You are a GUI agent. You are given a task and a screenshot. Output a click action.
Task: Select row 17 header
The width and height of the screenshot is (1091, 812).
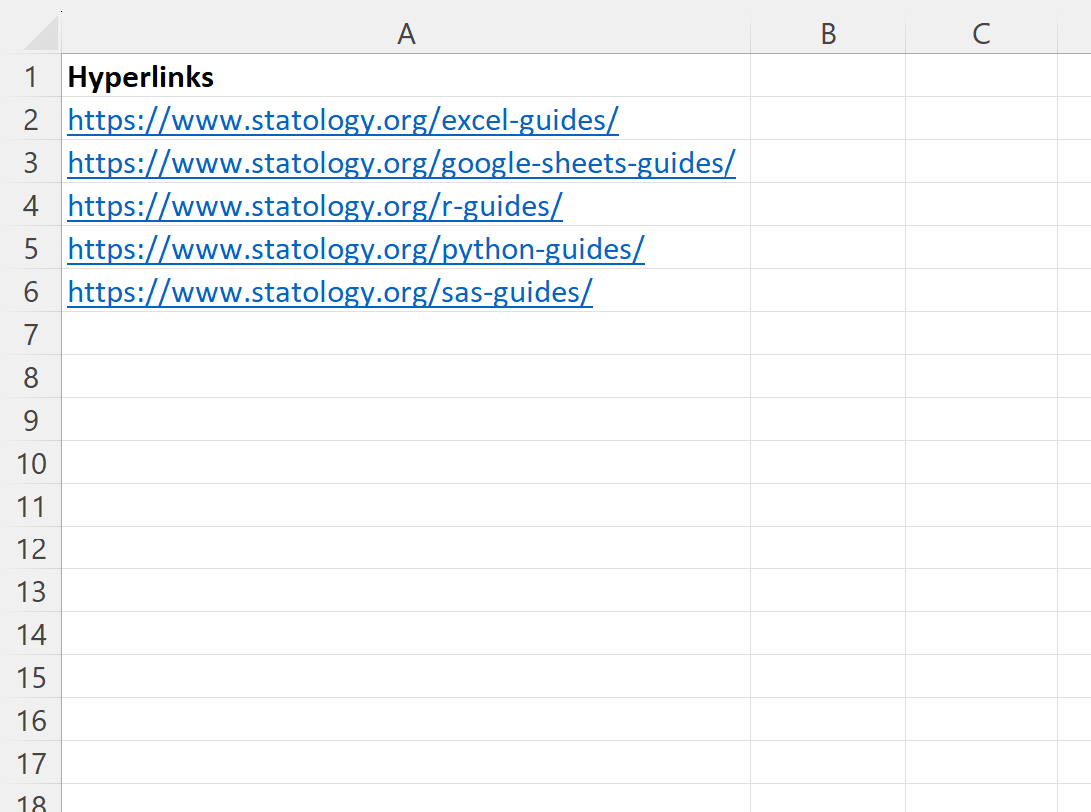31,763
